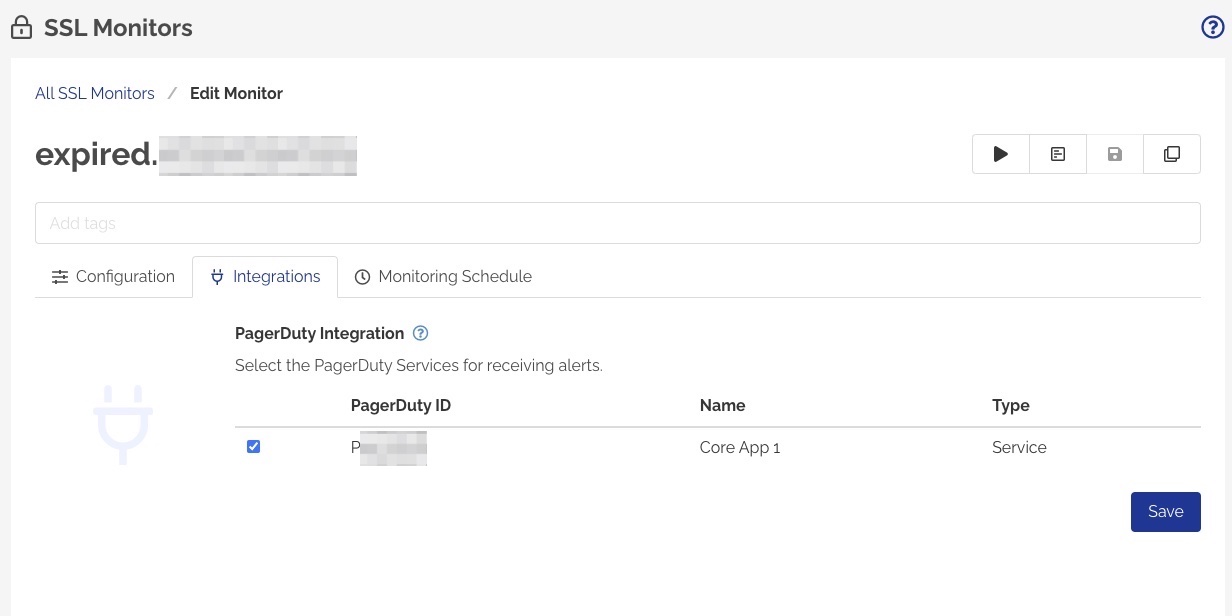This screenshot has width=1232, height=616.
Task: Click the plug icon on Integrations tab
Action: click(x=217, y=276)
